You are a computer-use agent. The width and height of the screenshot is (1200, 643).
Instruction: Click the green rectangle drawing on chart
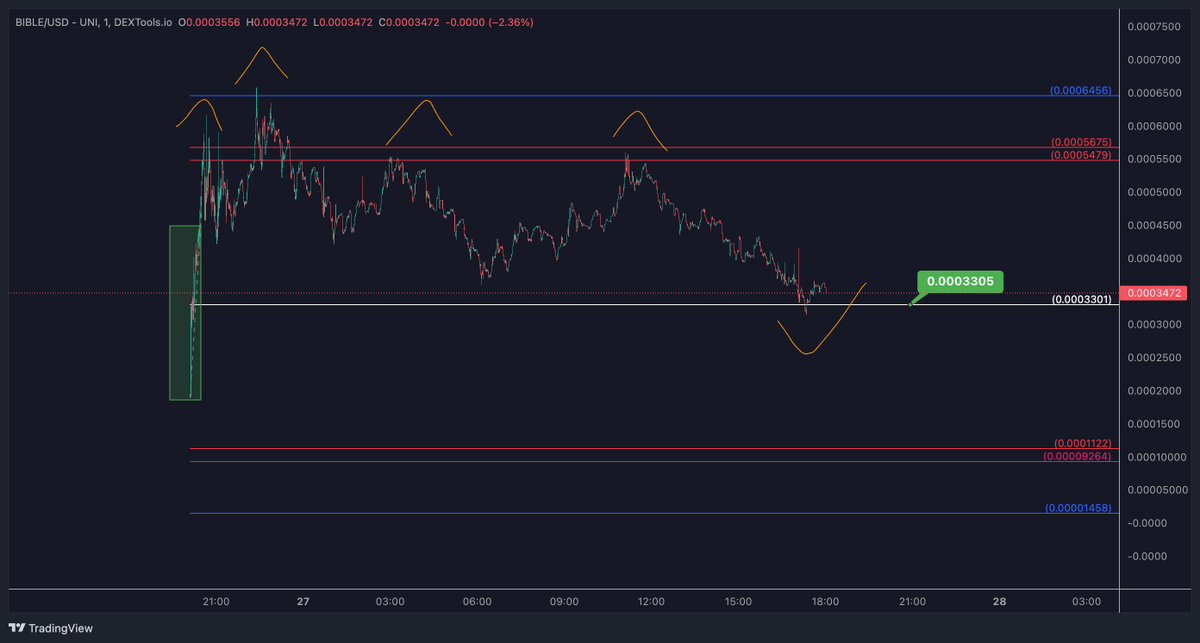point(185,313)
